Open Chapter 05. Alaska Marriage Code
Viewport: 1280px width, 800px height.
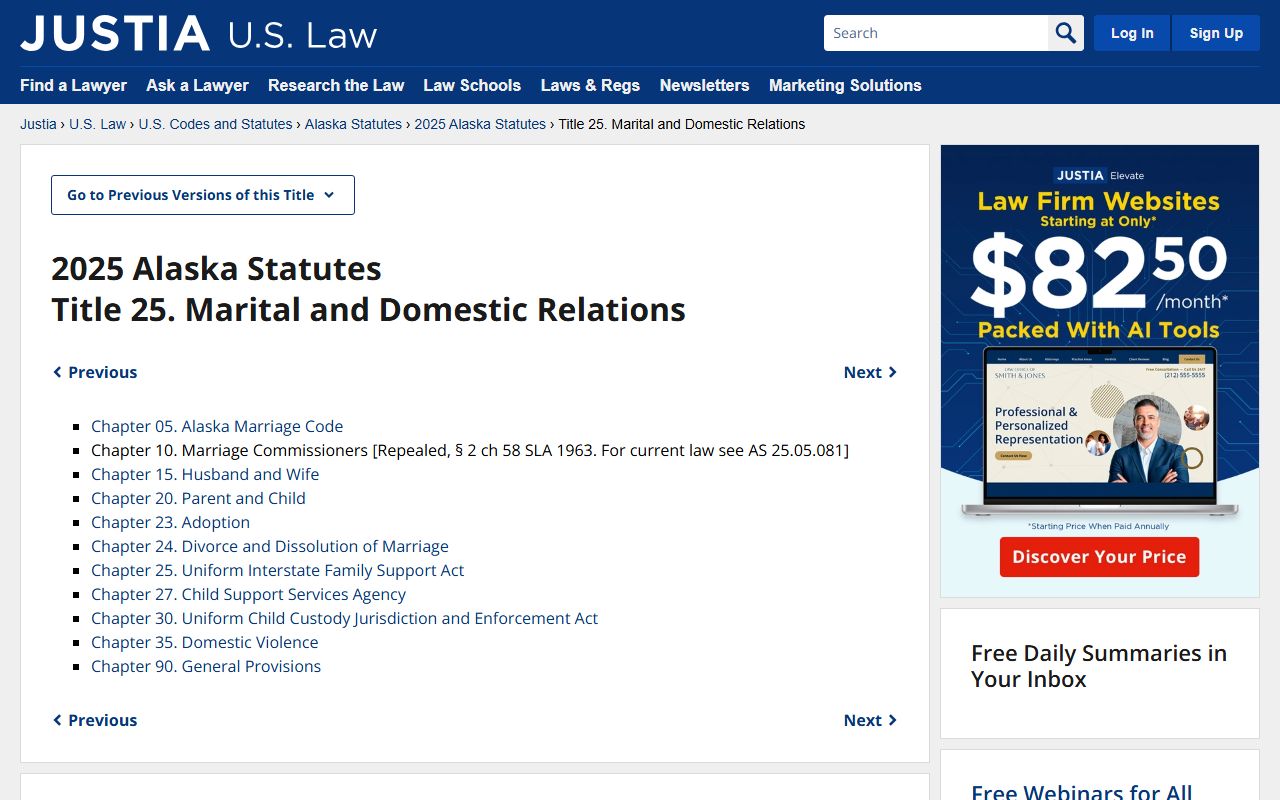coord(217,426)
